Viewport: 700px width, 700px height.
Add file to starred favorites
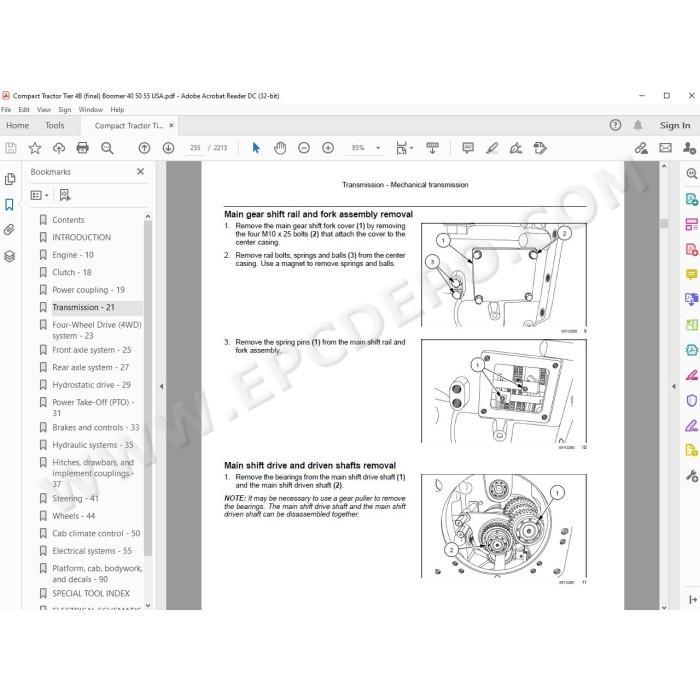[35, 148]
